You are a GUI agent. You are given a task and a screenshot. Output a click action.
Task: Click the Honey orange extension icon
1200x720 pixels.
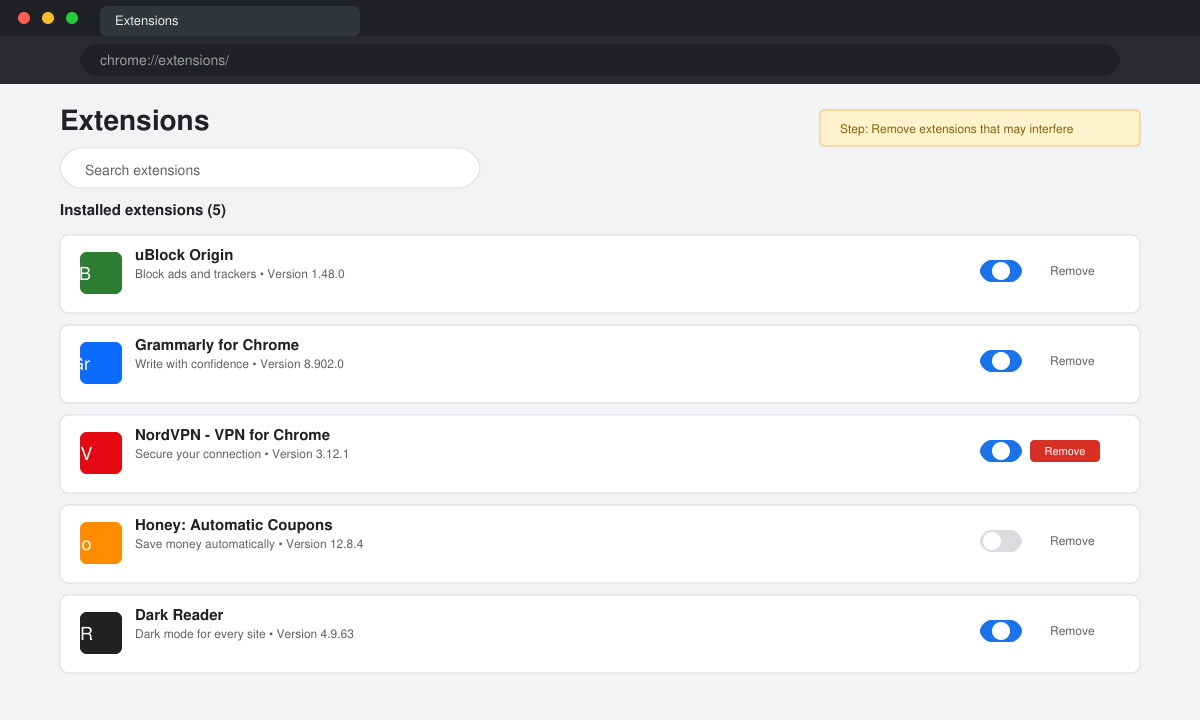pyautogui.click(x=101, y=543)
